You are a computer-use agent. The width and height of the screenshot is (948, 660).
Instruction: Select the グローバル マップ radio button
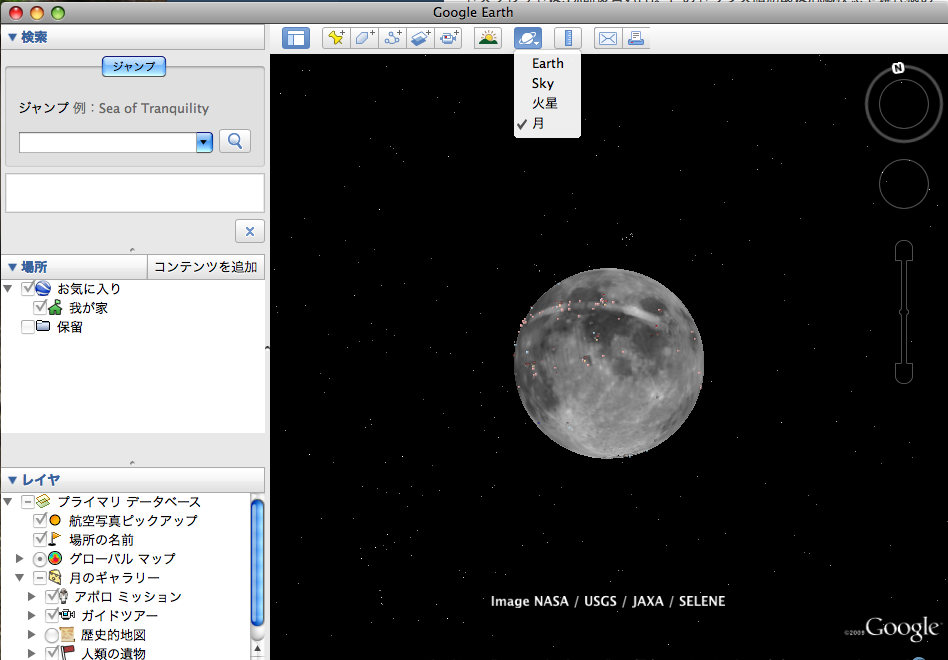(40, 558)
